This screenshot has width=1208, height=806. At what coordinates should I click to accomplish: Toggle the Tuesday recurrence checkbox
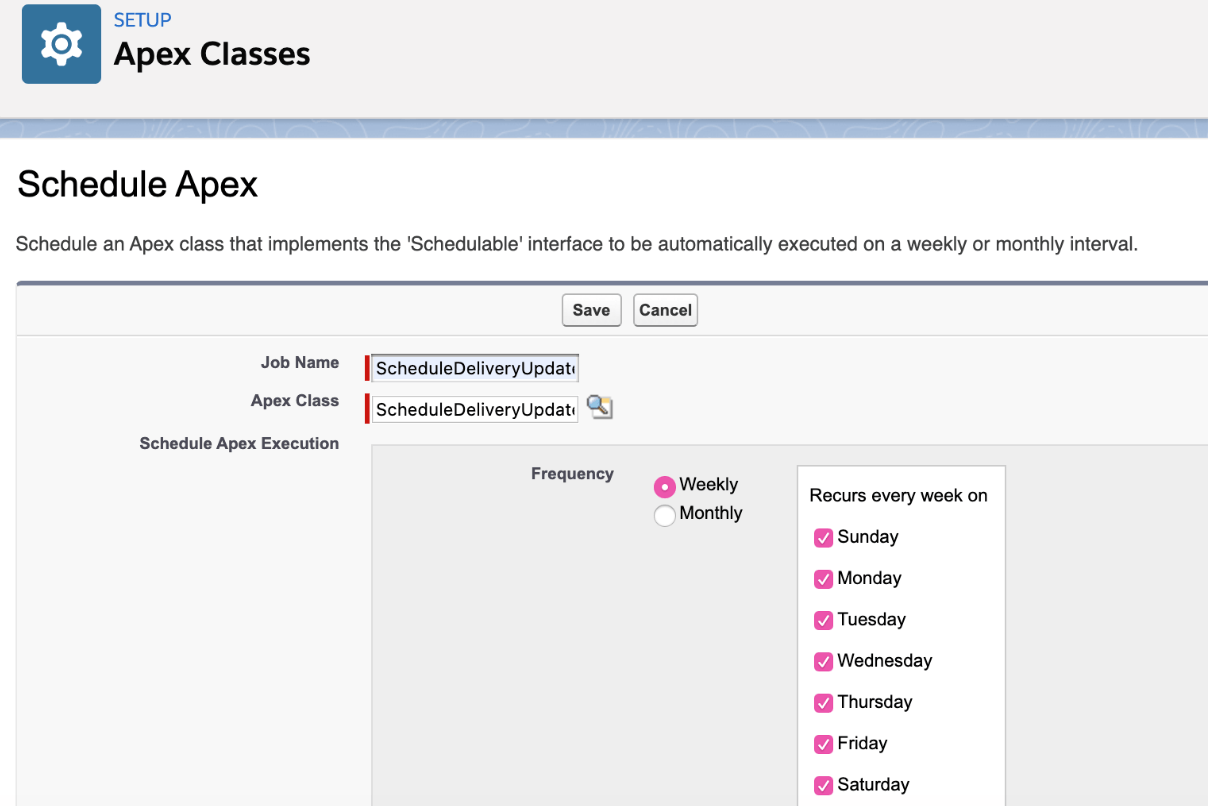tap(822, 620)
